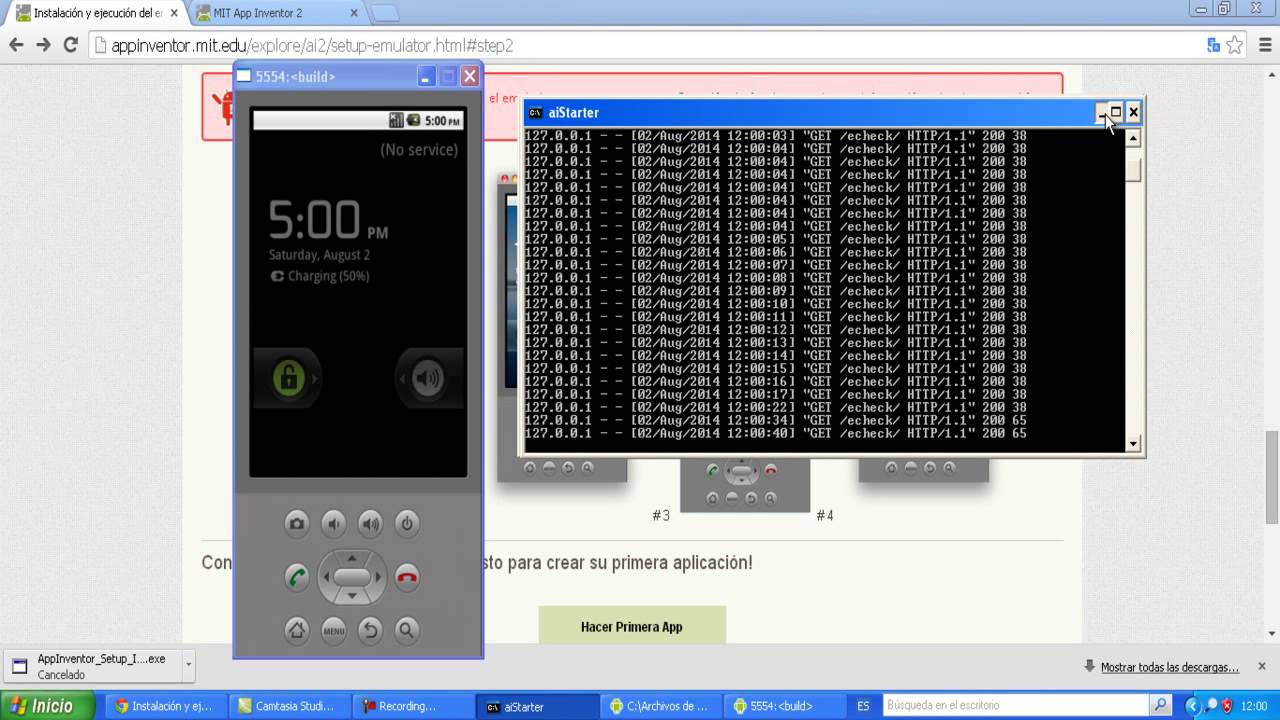Click Chrome forward arrow
Viewport: 1280px width, 720px height.
point(43,45)
